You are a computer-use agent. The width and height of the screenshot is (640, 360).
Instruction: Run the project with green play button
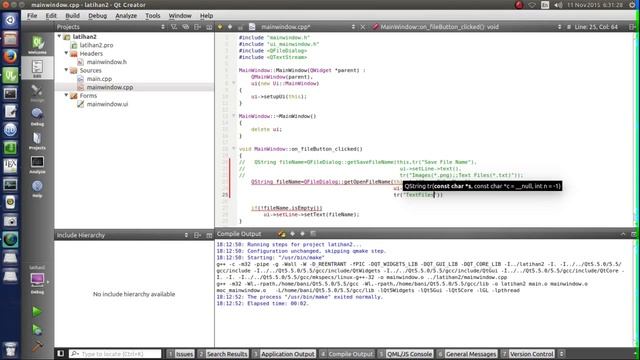(x=37, y=311)
